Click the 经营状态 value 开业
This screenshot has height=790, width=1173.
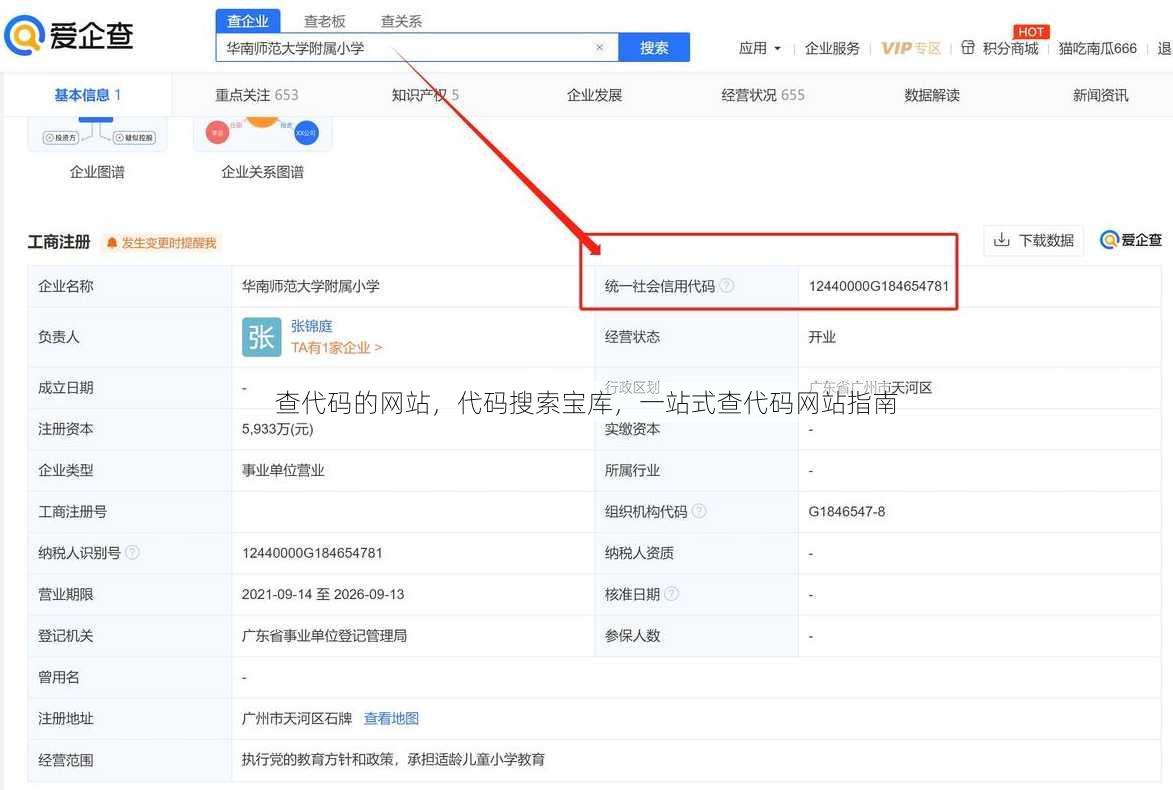[821, 337]
